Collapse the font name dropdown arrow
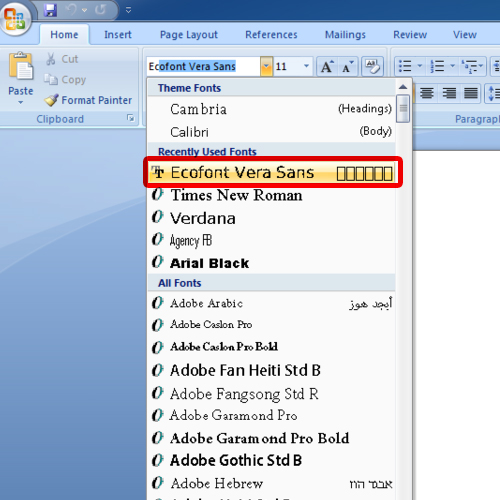The image size is (500, 500). coord(266,66)
